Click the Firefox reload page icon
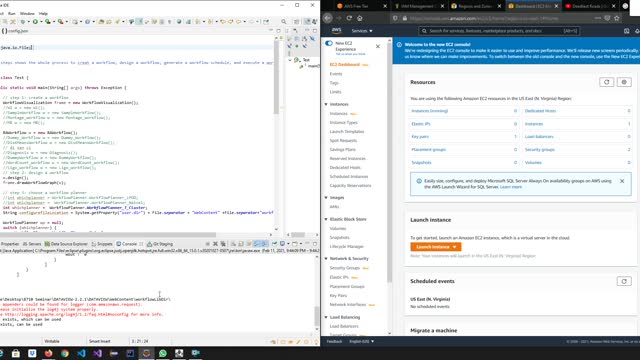This screenshot has height=360, width=640. click(349, 18)
